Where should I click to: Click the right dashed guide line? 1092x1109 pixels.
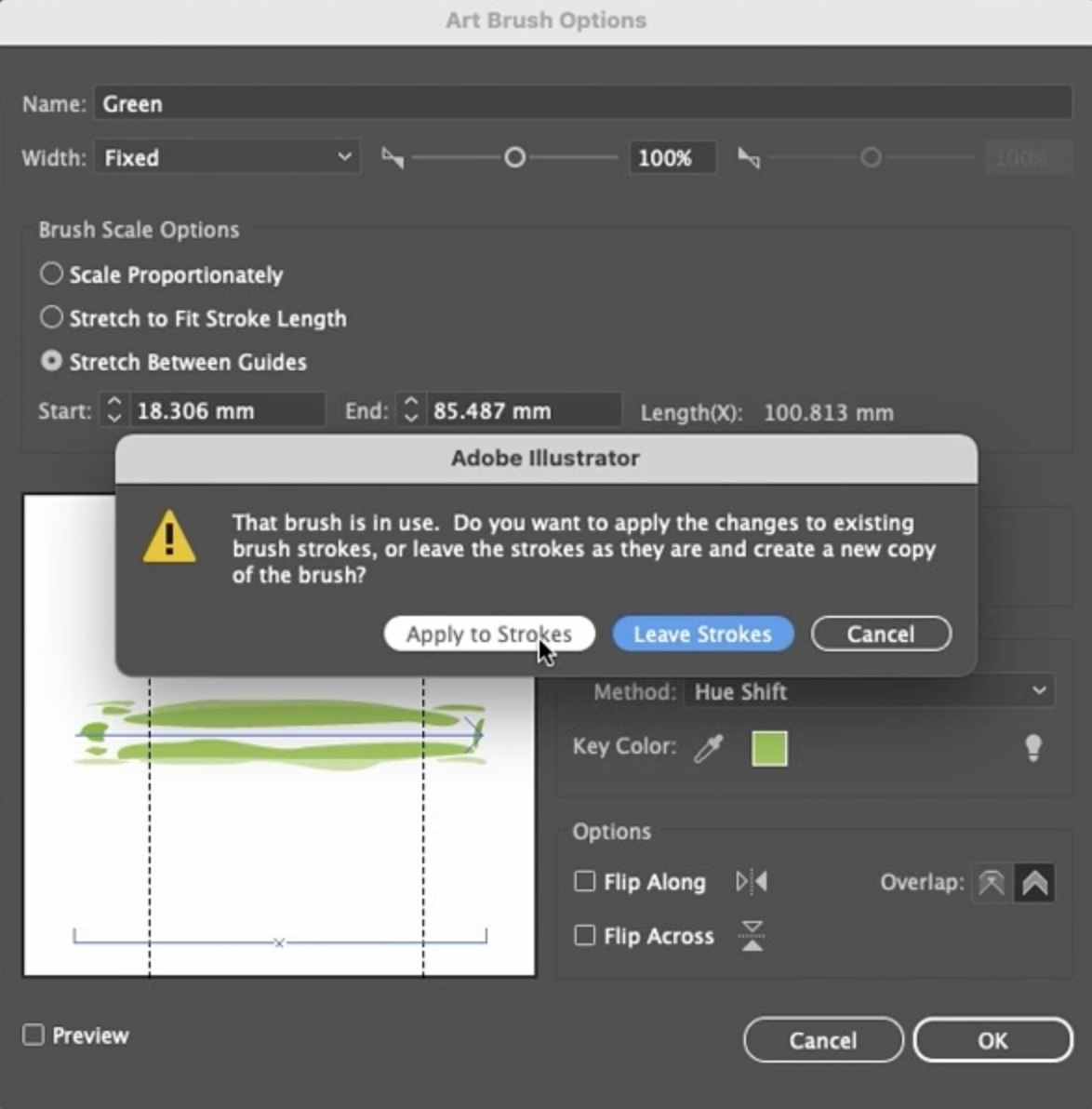(423, 826)
